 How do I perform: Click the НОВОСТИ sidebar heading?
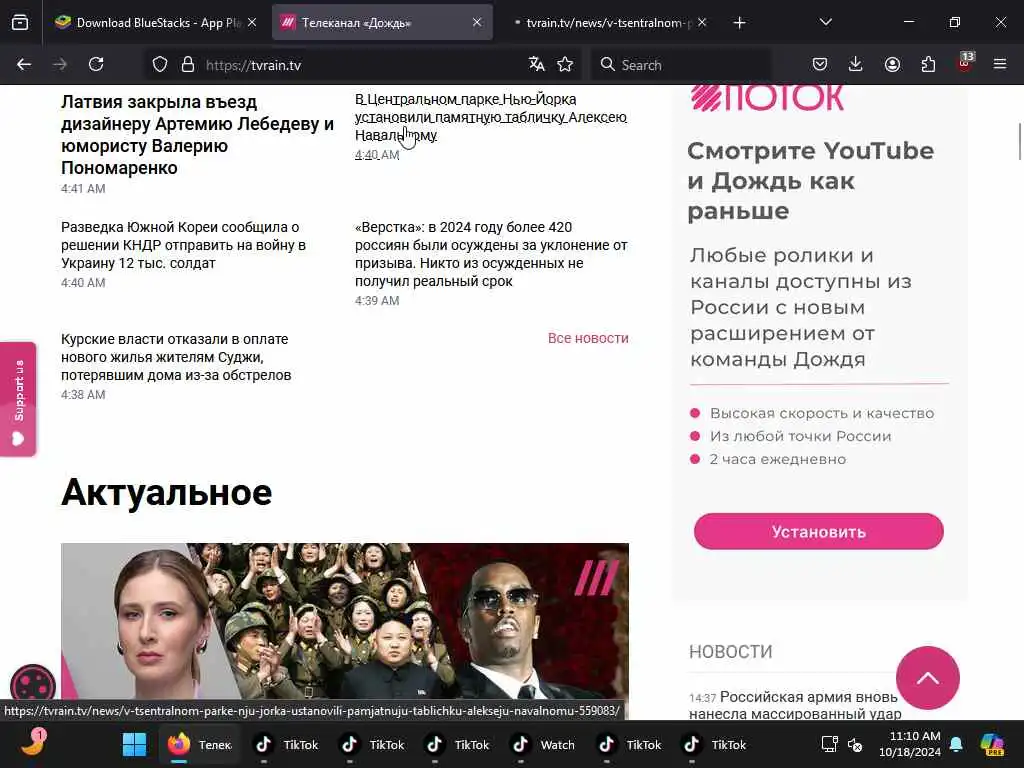tap(730, 652)
